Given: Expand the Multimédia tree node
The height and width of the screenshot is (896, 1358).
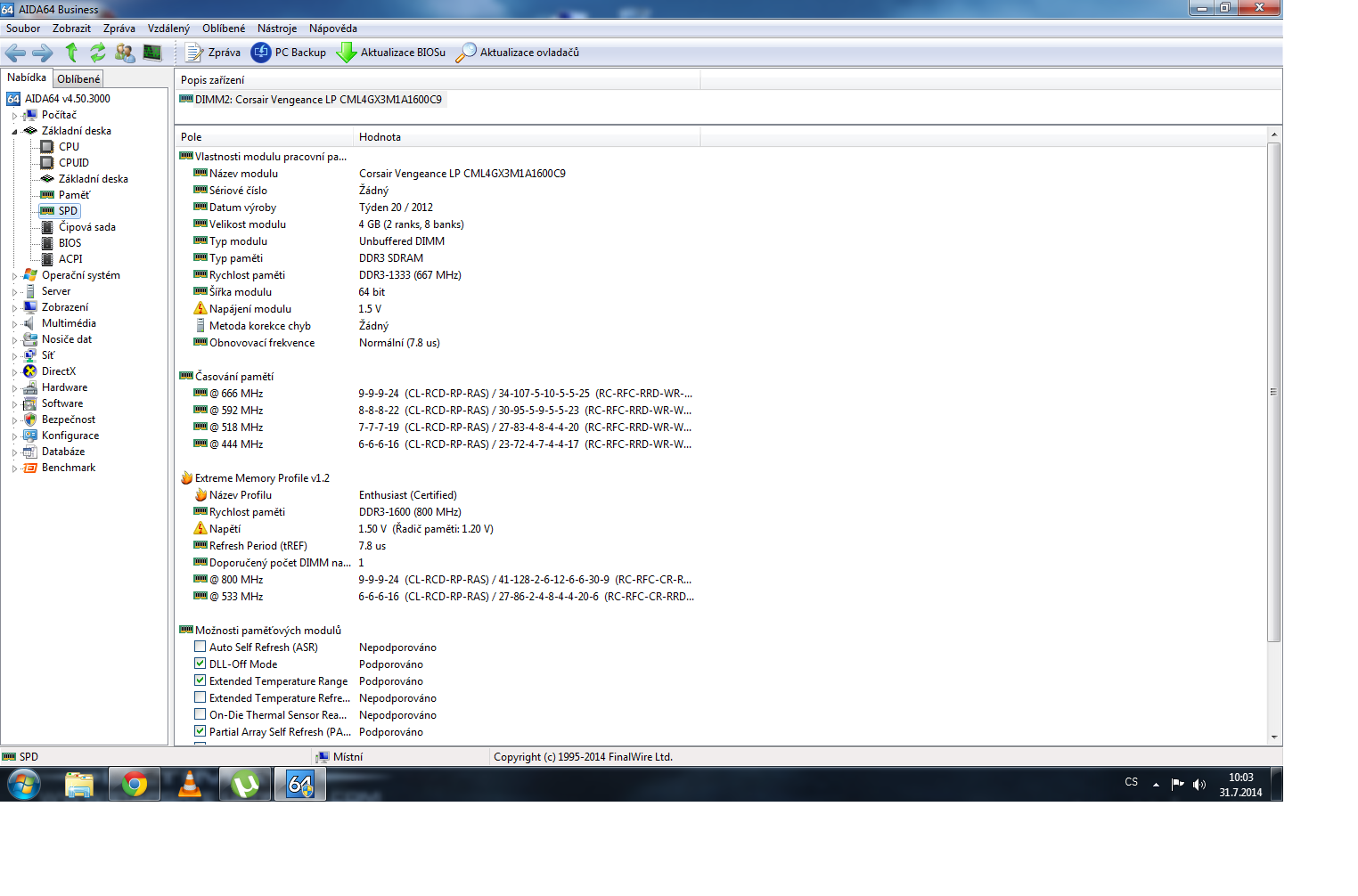Looking at the screenshot, I should coord(14,324).
